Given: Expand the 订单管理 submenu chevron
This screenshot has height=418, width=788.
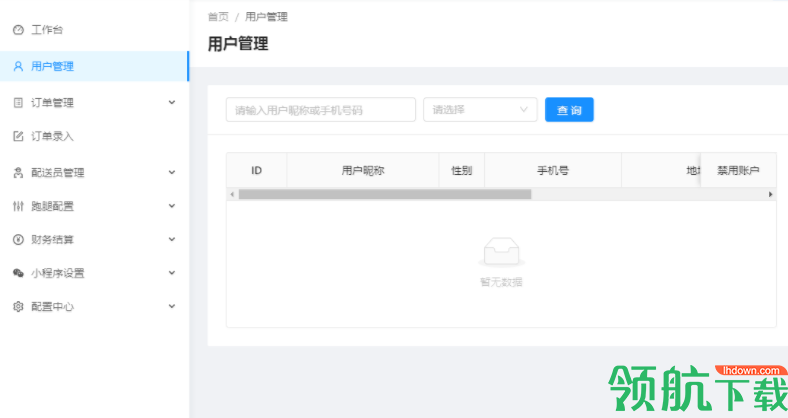Looking at the screenshot, I should (172, 102).
